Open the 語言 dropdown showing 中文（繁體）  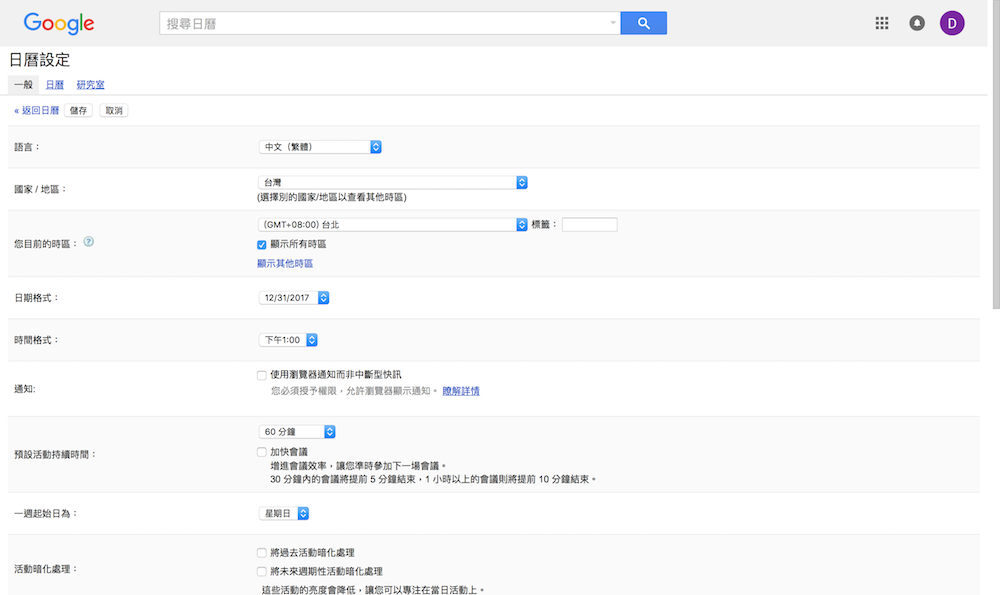pos(320,146)
